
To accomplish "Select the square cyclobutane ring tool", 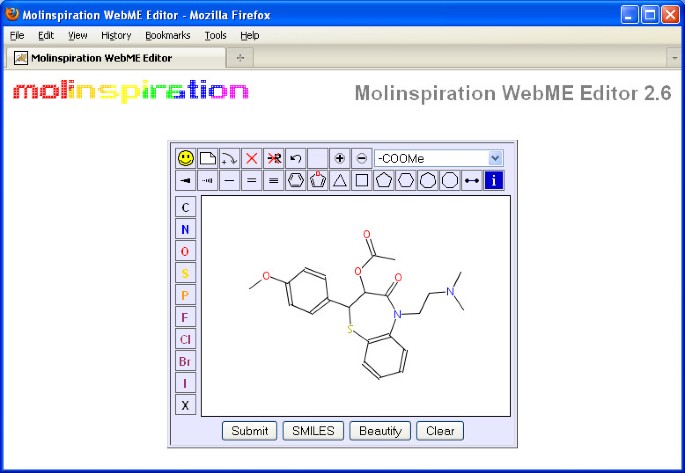I will [x=362, y=180].
